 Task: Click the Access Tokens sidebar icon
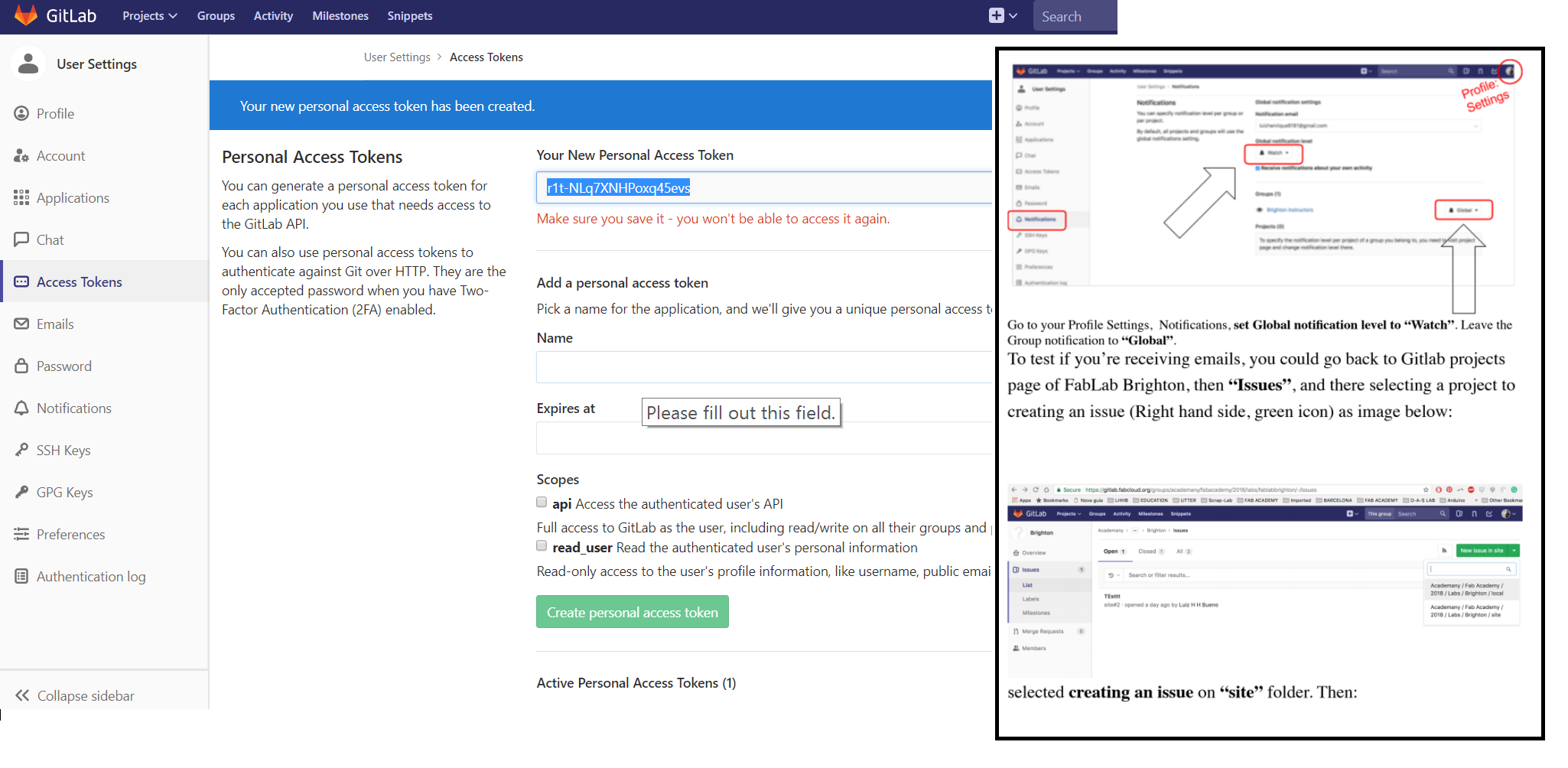pyautogui.click(x=21, y=281)
